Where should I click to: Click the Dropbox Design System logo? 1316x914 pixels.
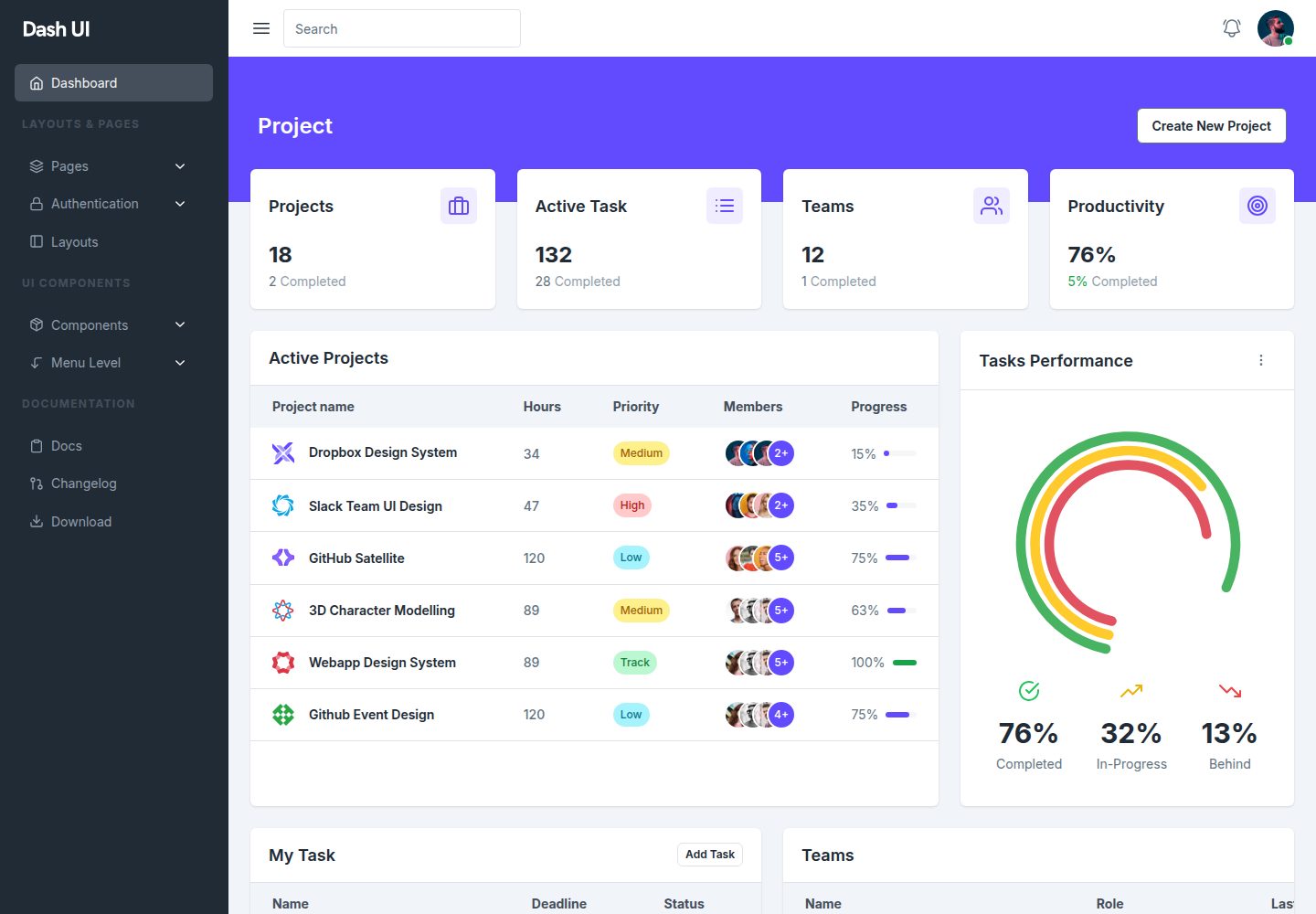click(283, 452)
